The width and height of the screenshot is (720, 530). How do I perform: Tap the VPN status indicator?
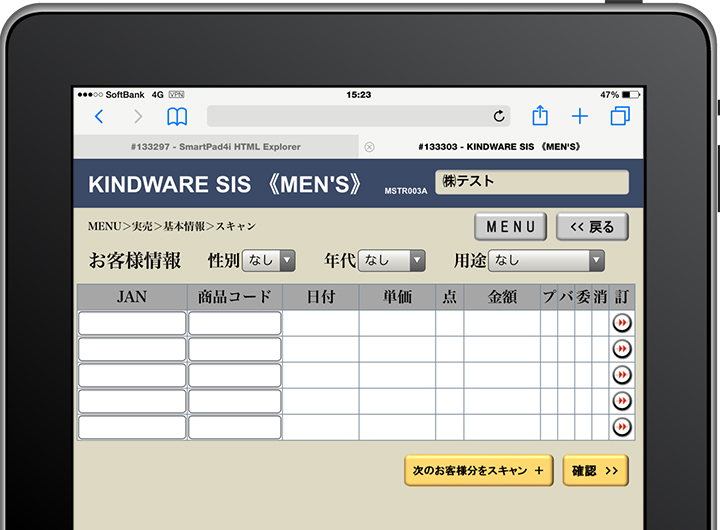[176, 95]
